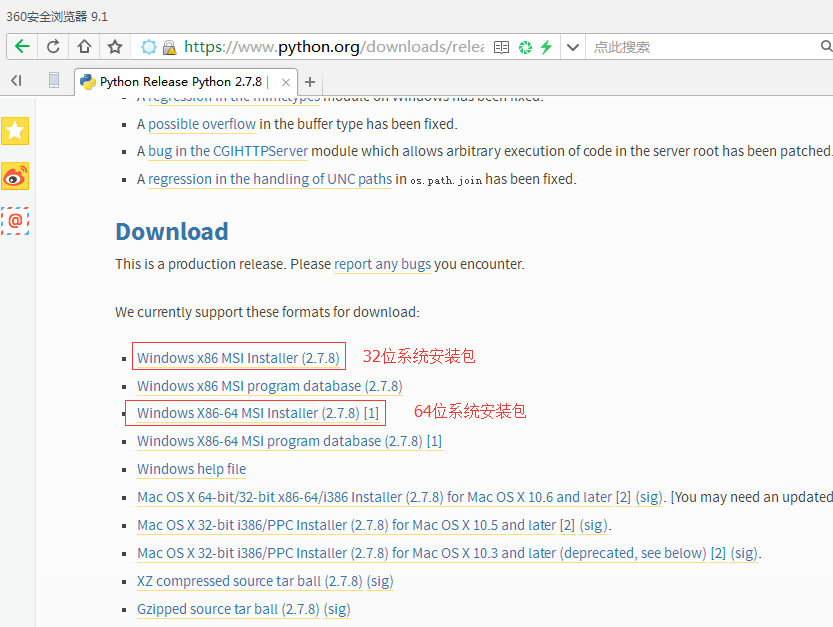Open the Weibo sidebar icon

[15, 176]
